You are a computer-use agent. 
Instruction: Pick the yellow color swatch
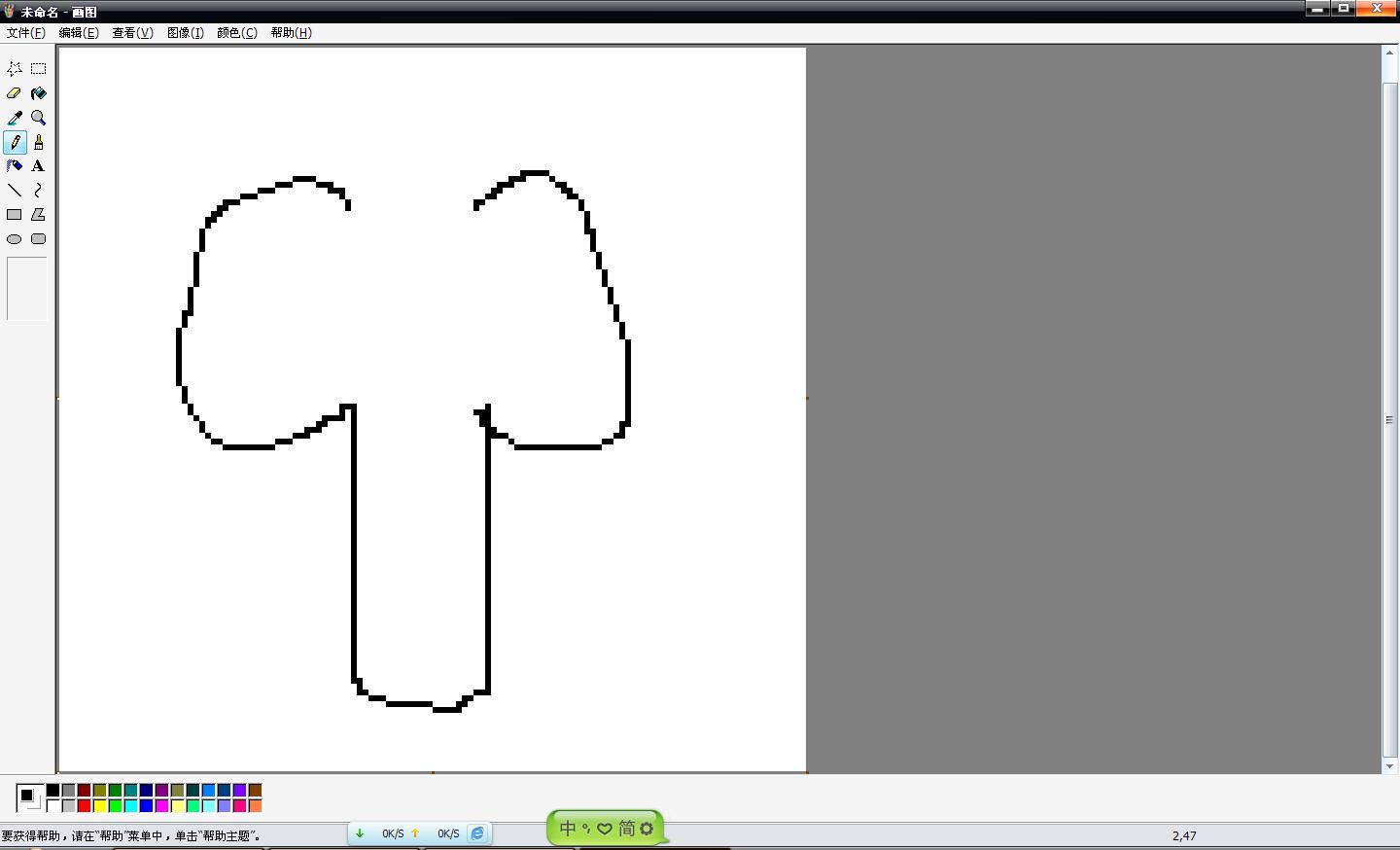[x=100, y=806]
